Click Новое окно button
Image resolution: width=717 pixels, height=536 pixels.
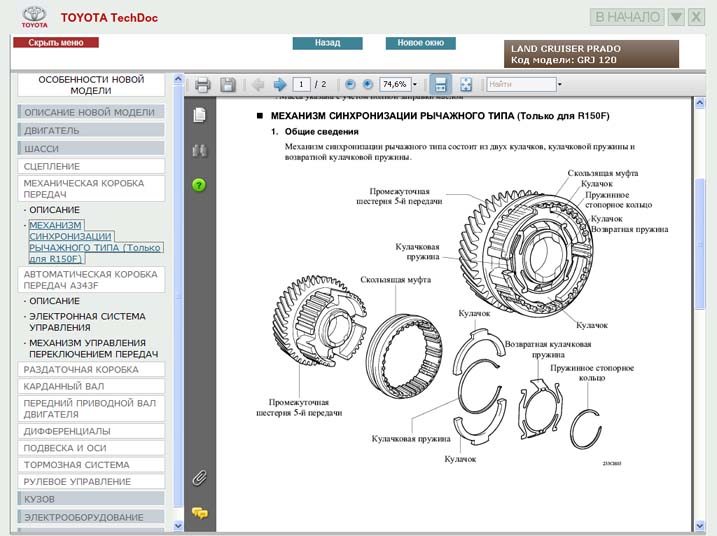tap(421, 43)
